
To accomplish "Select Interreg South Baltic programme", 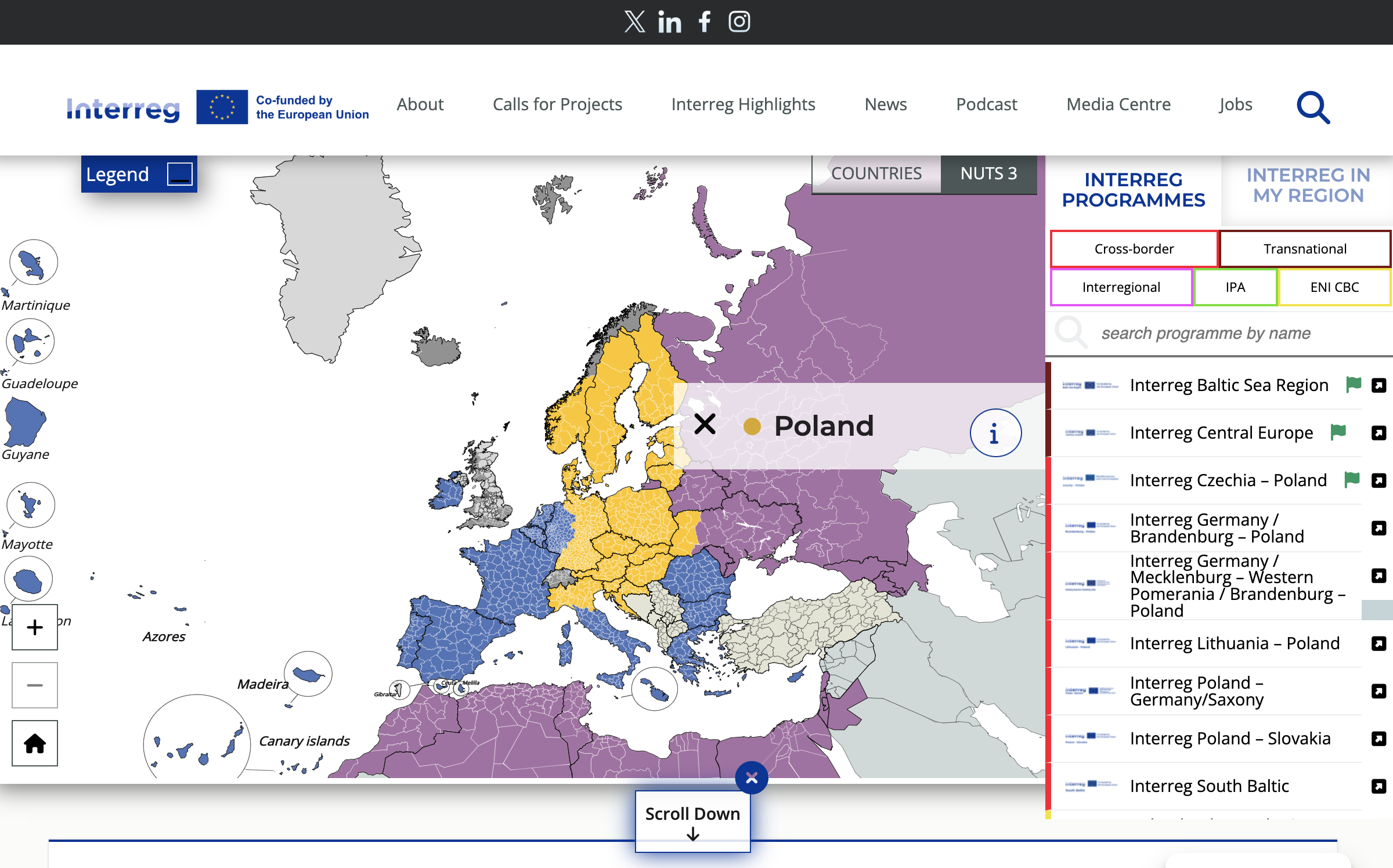I will pos(1209,786).
